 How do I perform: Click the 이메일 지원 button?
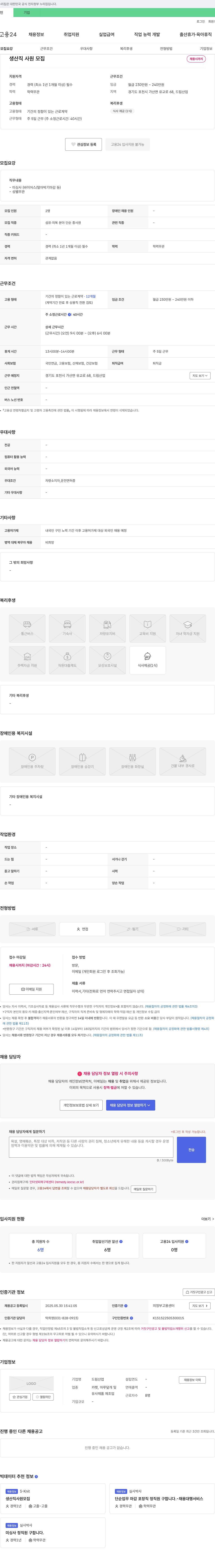click(32, 989)
